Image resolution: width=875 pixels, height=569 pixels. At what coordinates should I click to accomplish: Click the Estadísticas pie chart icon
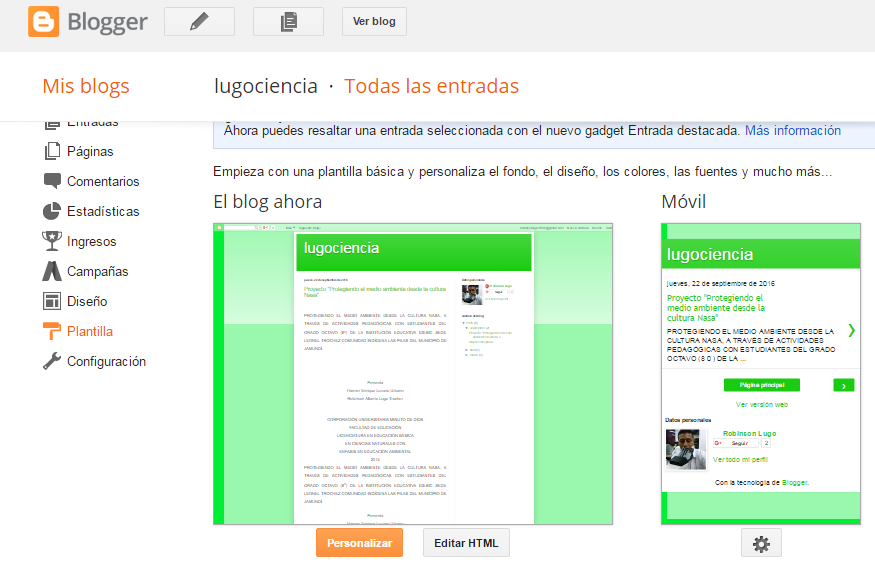[52, 211]
